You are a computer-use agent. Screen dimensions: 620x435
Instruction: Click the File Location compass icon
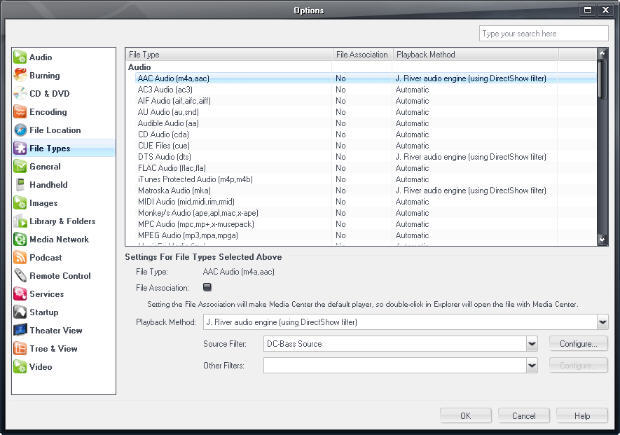pos(20,130)
